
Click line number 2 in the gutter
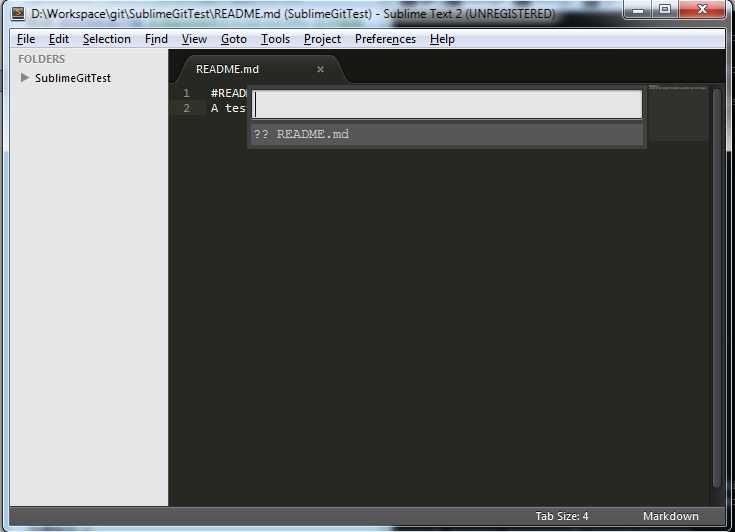pyautogui.click(x=187, y=108)
